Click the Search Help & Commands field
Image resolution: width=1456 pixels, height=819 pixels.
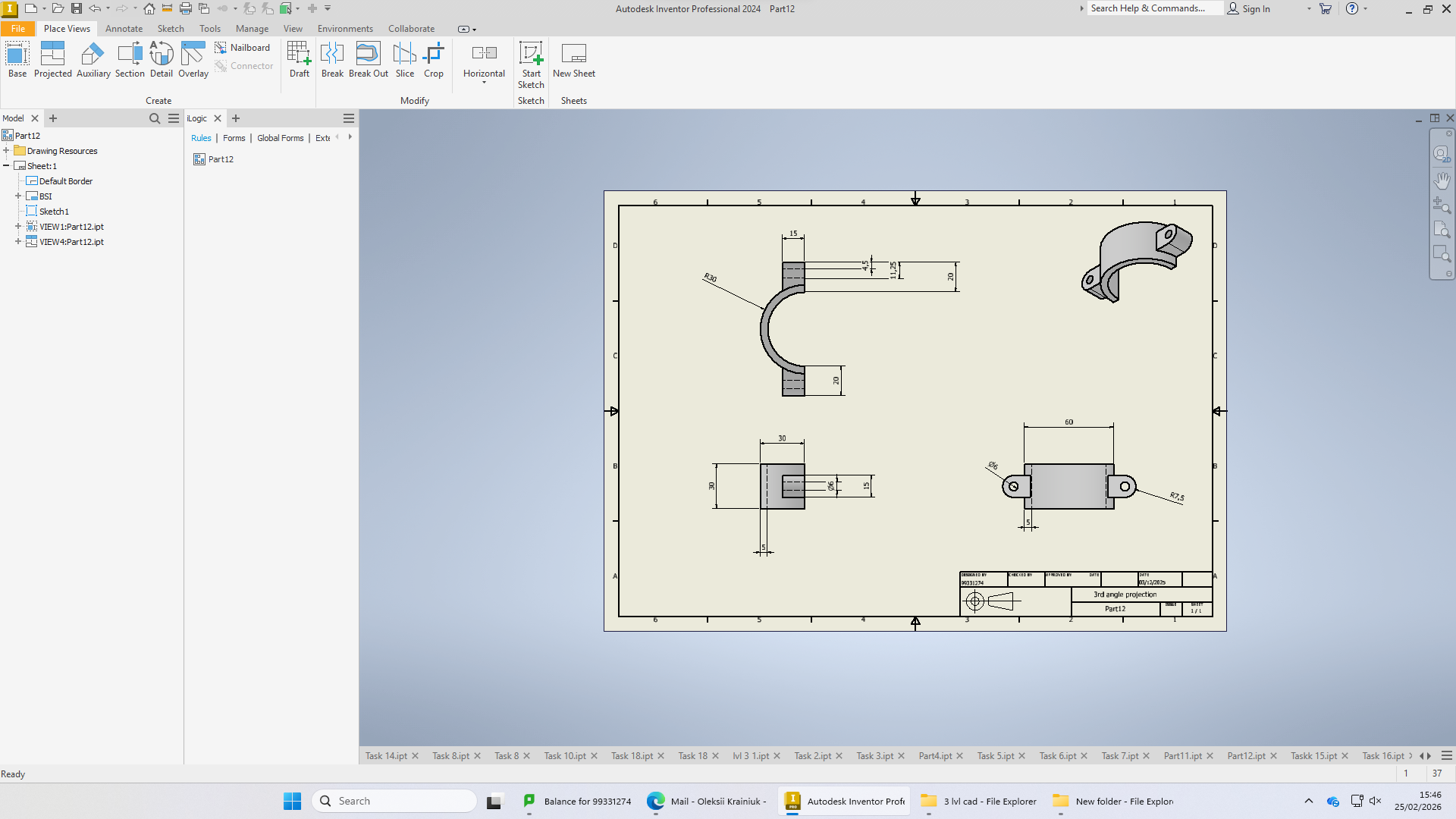click(1155, 8)
